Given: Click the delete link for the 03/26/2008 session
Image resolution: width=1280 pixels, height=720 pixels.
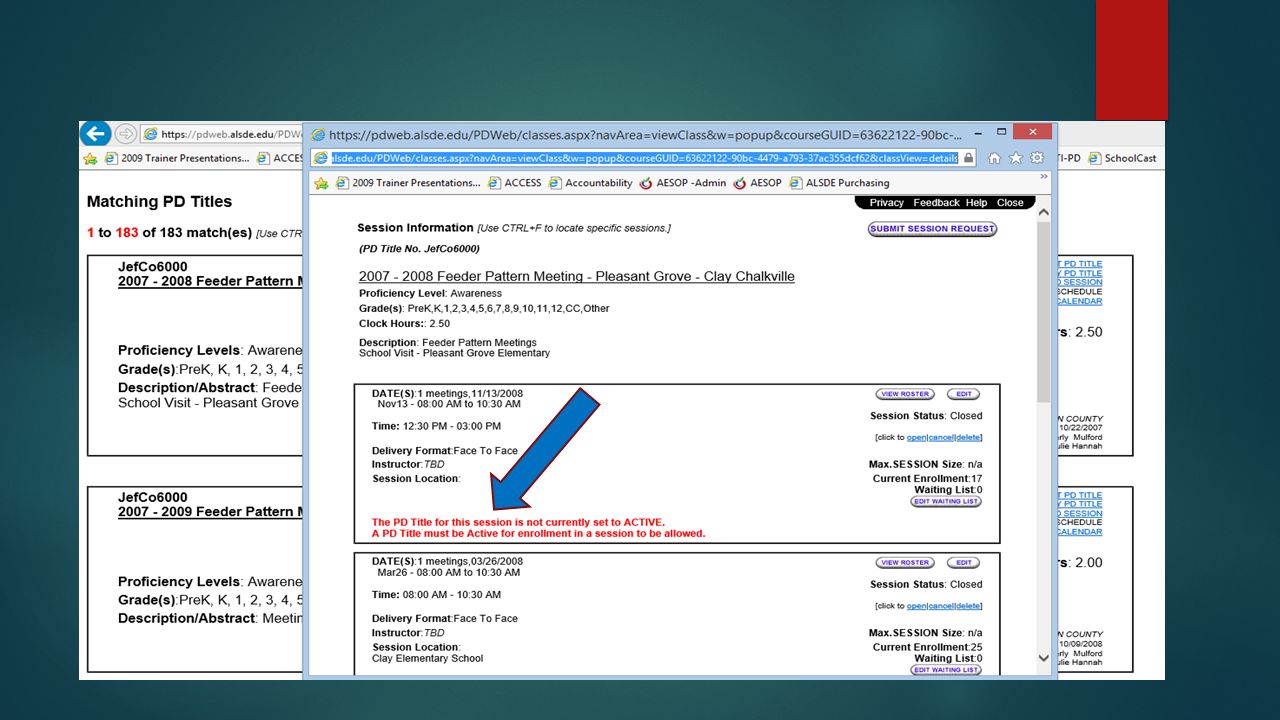Looking at the screenshot, I should pyautogui.click(x=968, y=606).
